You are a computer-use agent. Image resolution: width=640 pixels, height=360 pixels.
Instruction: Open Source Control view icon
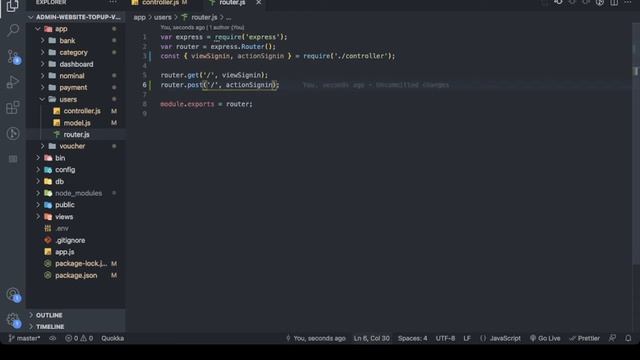pyautogui.click(x=13, y=56)
